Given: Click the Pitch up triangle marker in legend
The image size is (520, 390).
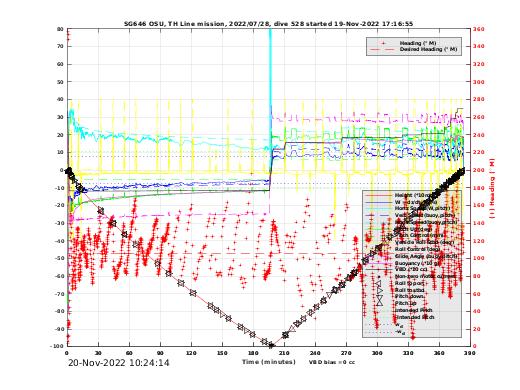Looking at the screenshot, I should tap(379, 303).
